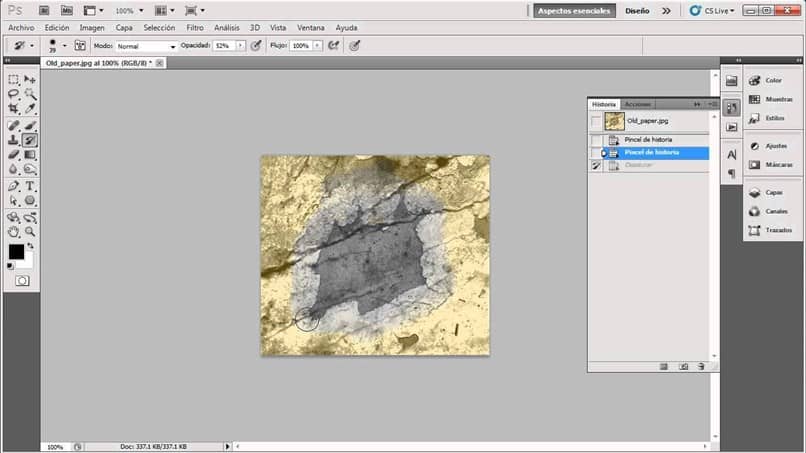Switch to the Diseño workspace
Screen dimensions: 806x453
pyautogui.click(x=637, y=11)
